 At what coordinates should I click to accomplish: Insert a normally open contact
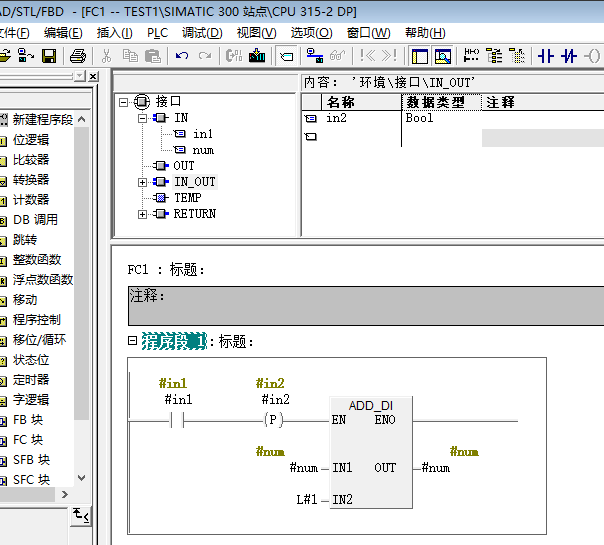tap(546, 56)
